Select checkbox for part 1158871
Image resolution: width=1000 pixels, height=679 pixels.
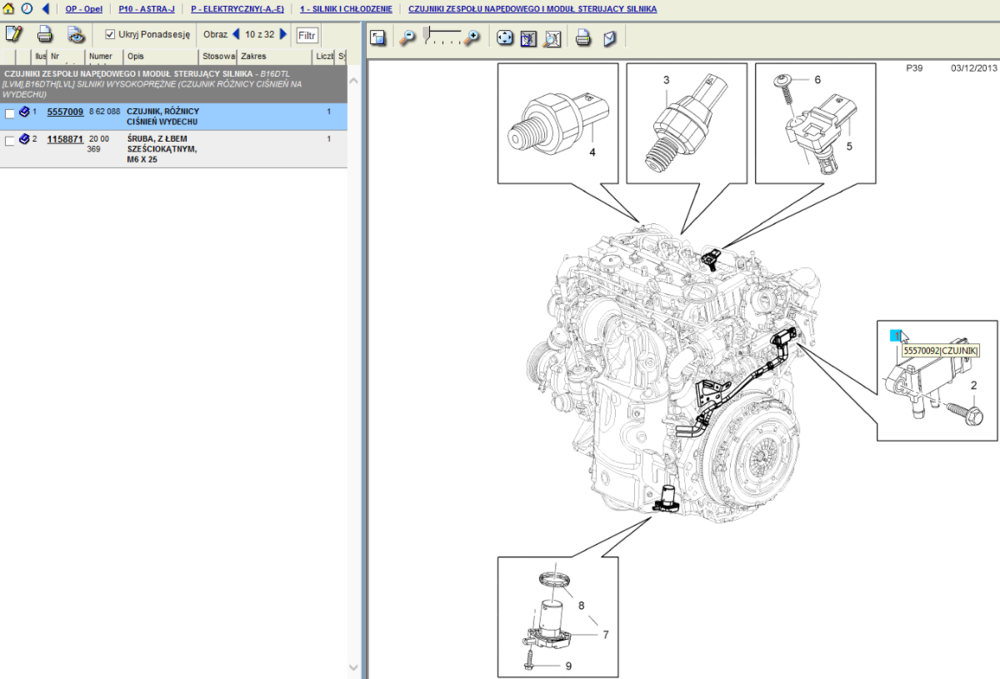(10, 141)
